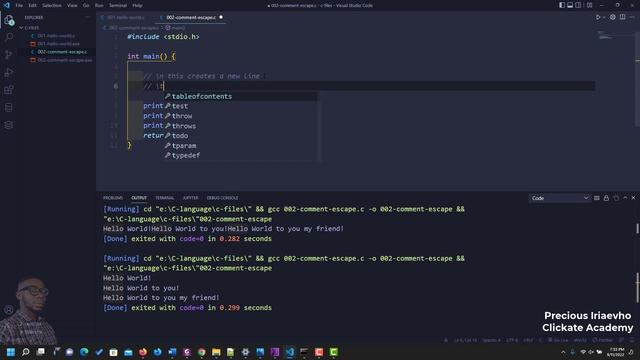Show hidden system tray icons

pyautogui.click(x=563, y=352)
